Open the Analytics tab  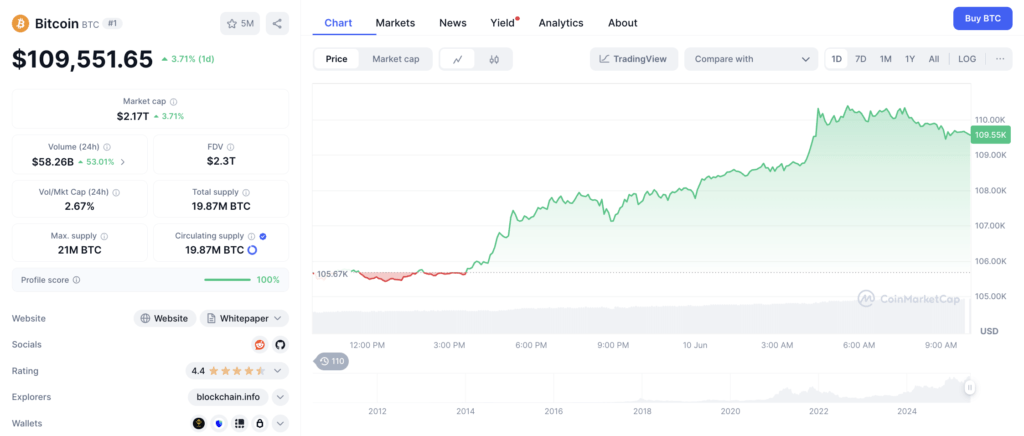click(x=561, y=23)
